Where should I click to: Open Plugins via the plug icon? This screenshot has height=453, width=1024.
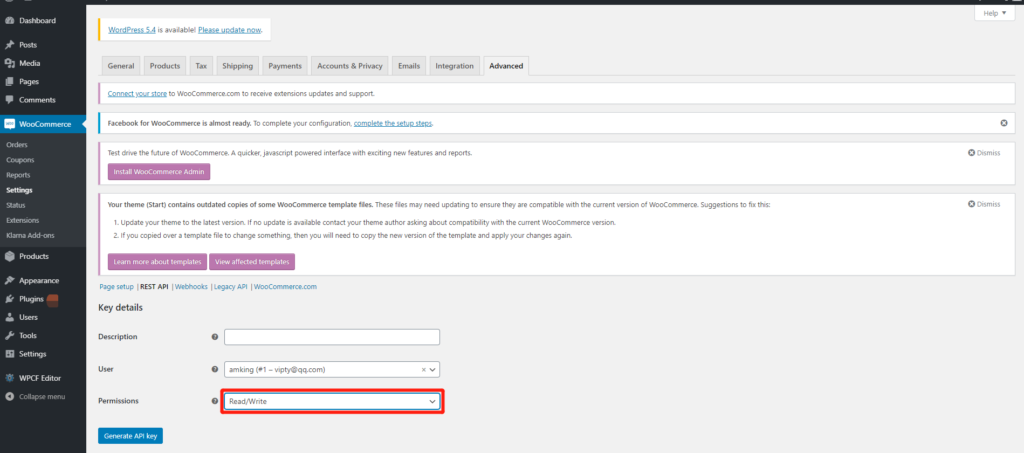point(9,299)
